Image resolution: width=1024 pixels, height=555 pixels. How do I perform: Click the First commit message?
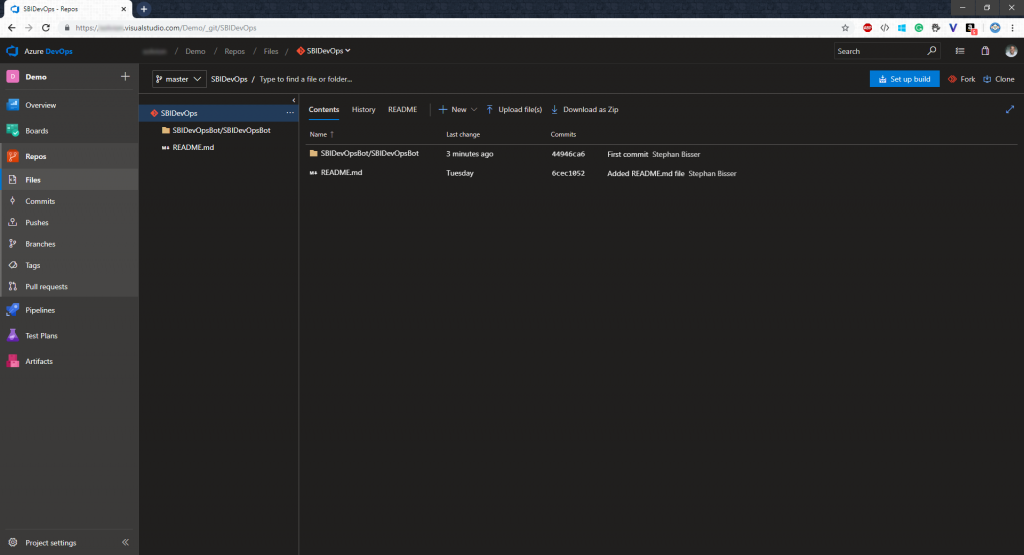[x=628, y=155]
